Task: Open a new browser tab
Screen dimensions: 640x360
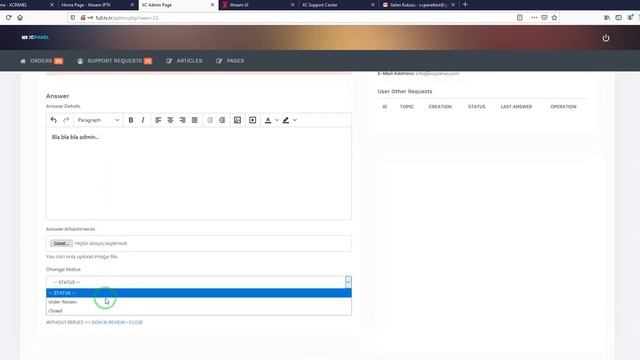Action: tap(465, 4)
